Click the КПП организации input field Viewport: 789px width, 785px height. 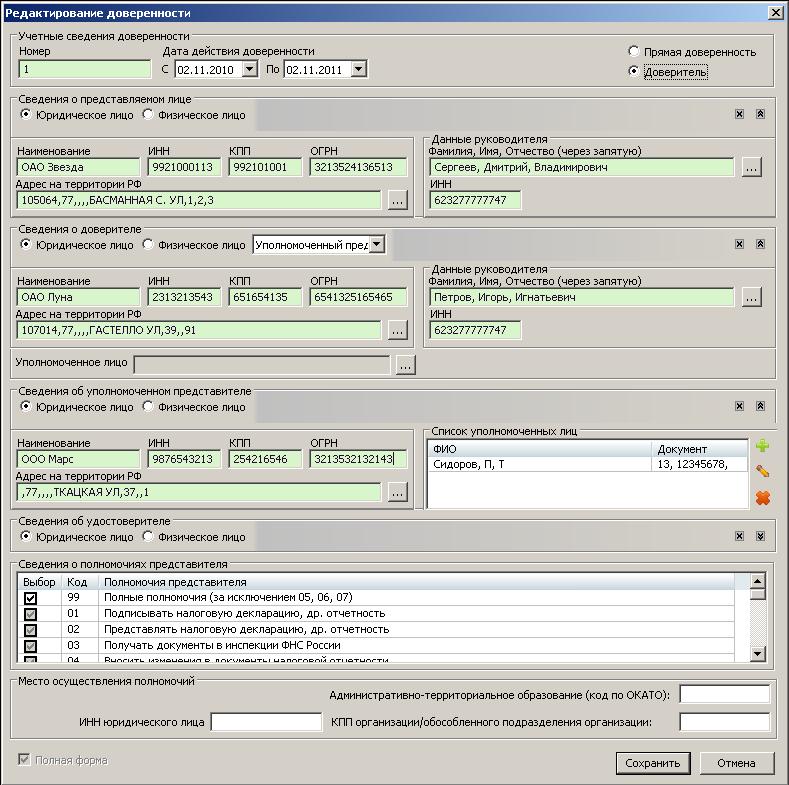(725, 722)
